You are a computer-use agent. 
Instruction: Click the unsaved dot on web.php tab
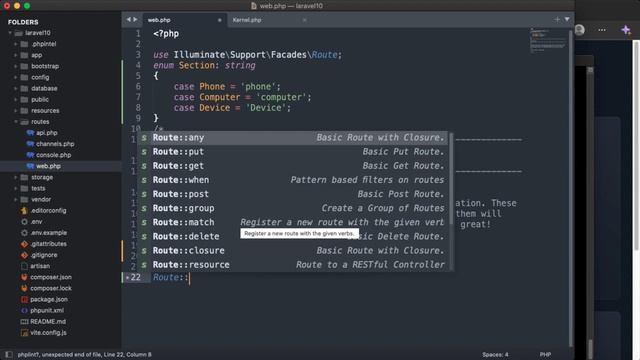click(220, 20)
